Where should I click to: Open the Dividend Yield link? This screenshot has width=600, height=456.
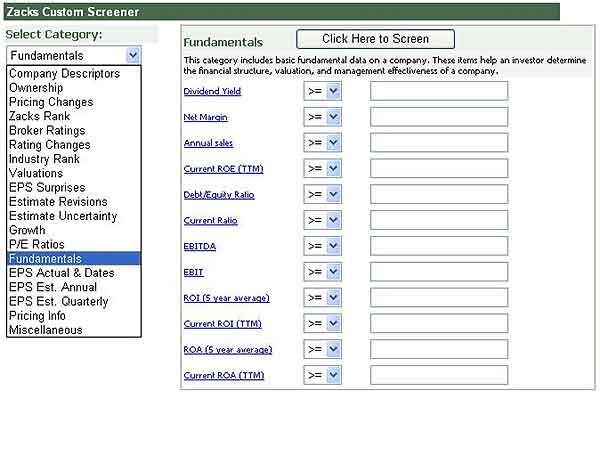[x=211, y=91]
